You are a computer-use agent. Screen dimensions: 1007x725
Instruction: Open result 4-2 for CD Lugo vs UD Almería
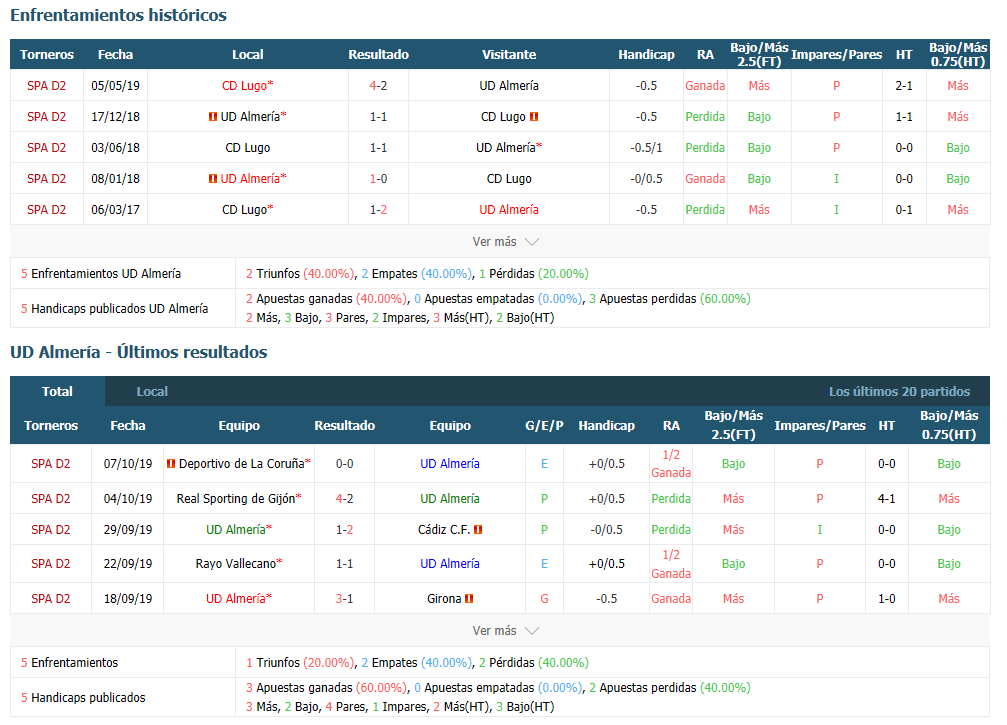pyautogui.click(x=378, y=85)
